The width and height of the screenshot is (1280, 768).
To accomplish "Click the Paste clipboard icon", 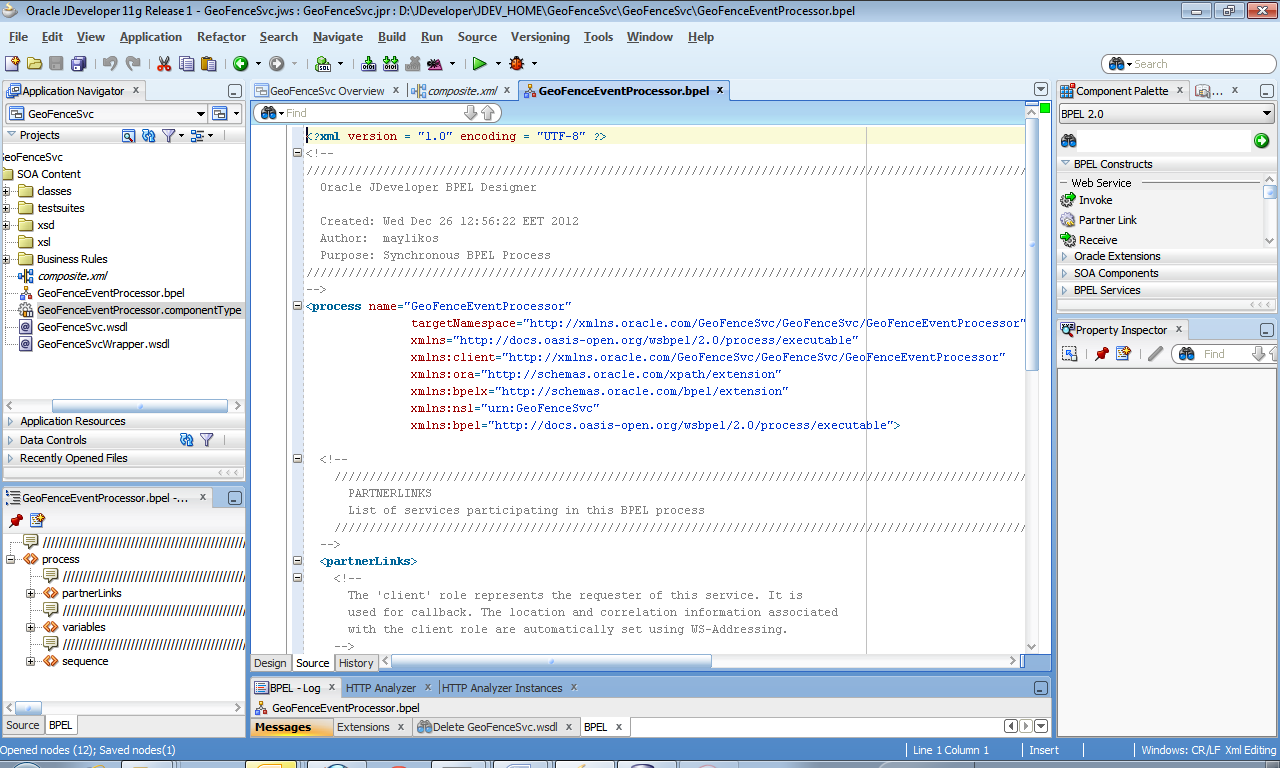I will click(208, 63).
